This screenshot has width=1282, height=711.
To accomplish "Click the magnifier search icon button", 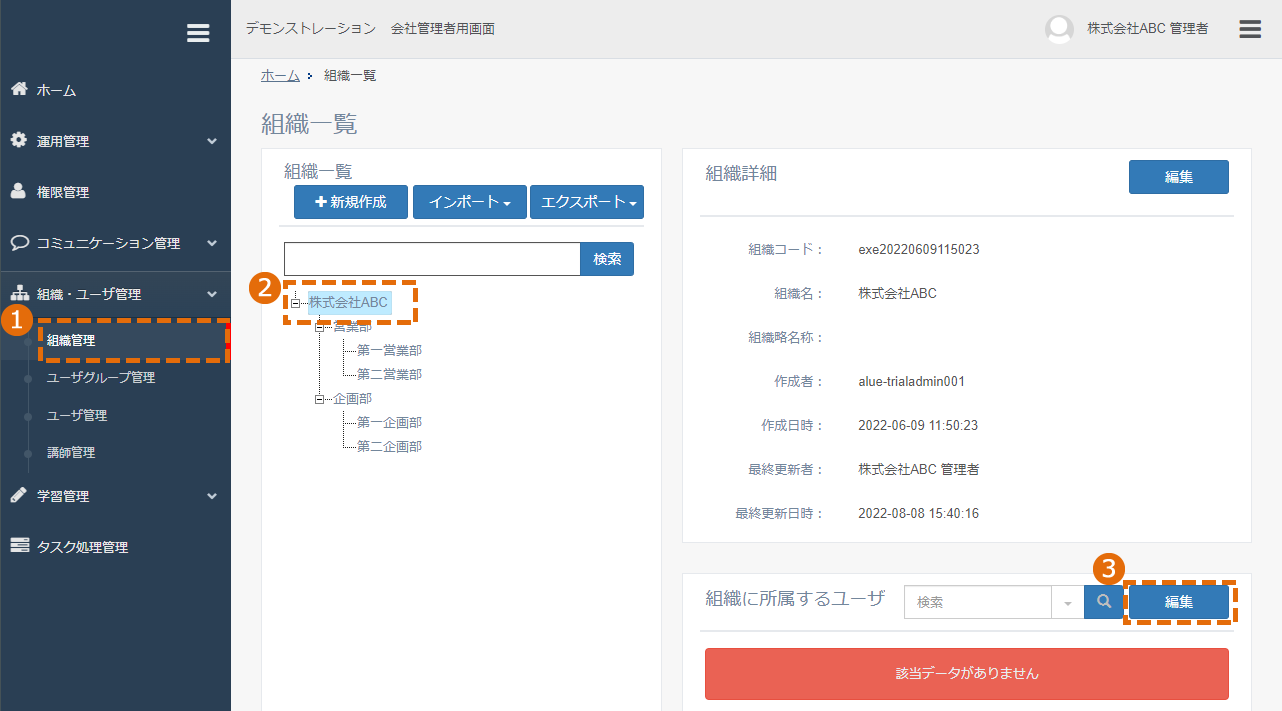I will pos(1104,602).
